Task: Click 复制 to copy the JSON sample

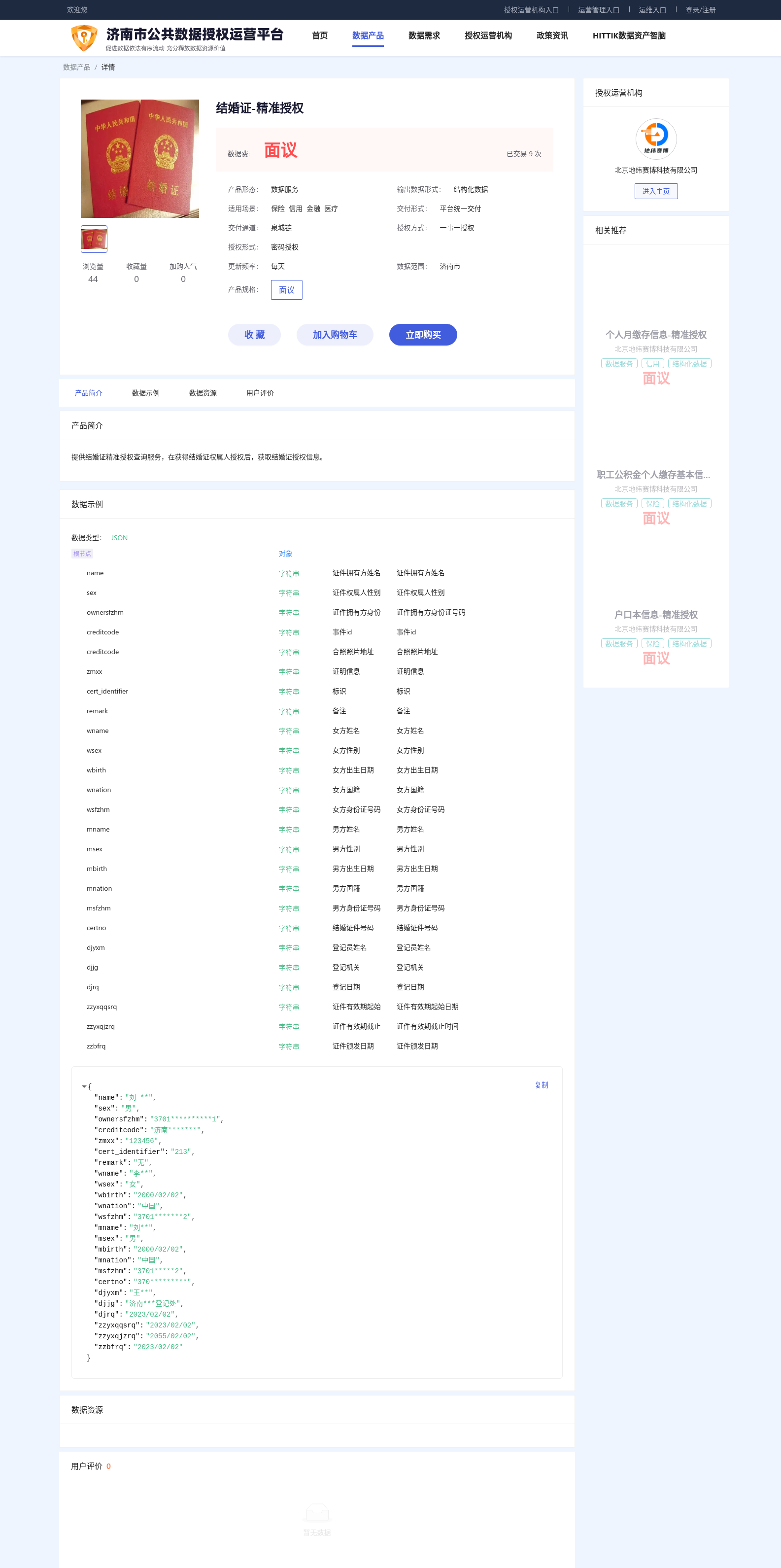Action: 542,1085
